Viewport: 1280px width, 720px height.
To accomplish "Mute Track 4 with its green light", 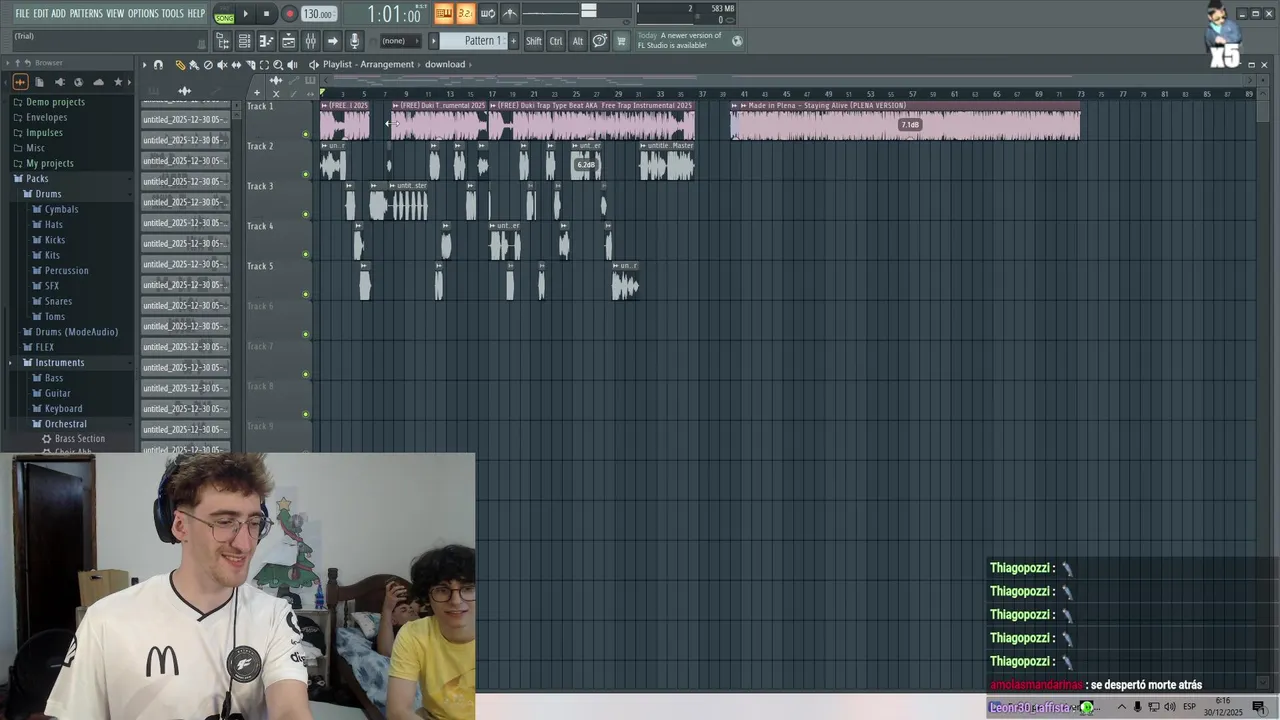I will coord(306,254).
